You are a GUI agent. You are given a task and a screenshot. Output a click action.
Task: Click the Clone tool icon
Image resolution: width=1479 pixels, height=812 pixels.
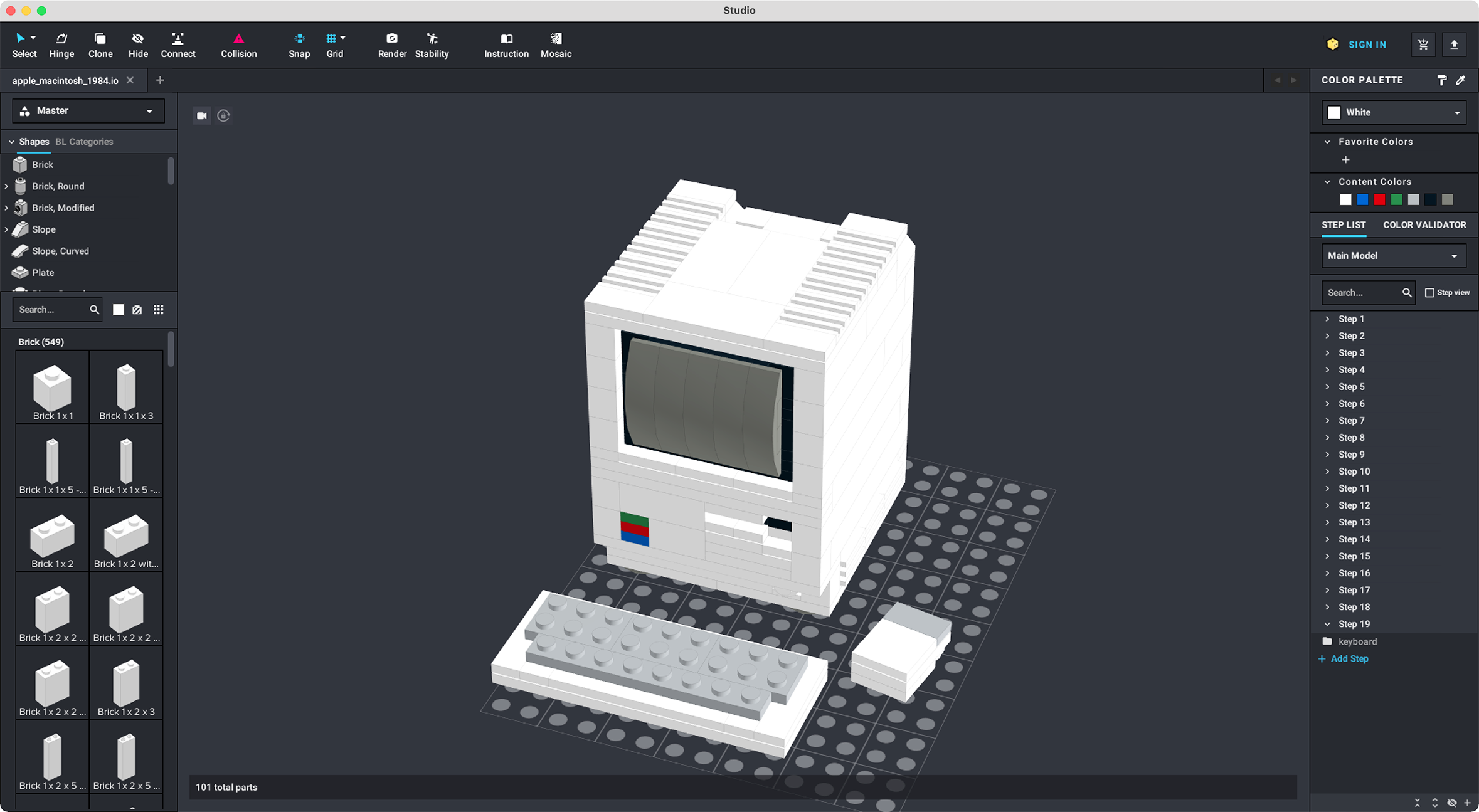pos(100,39)
